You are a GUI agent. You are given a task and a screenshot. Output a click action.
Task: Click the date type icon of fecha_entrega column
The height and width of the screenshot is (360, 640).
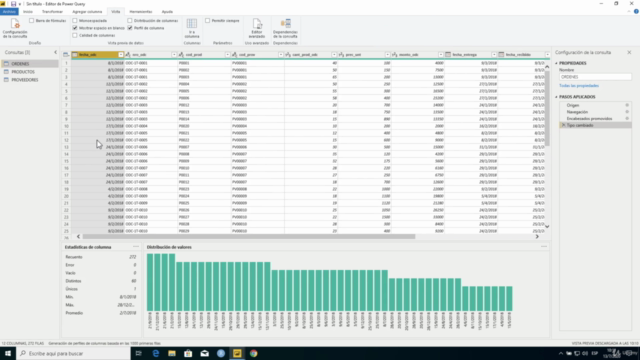(448, 54)
